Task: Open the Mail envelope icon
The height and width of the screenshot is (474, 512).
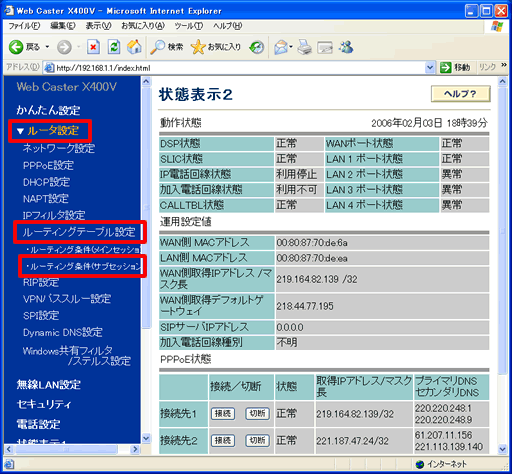Action: pos(281,47)
